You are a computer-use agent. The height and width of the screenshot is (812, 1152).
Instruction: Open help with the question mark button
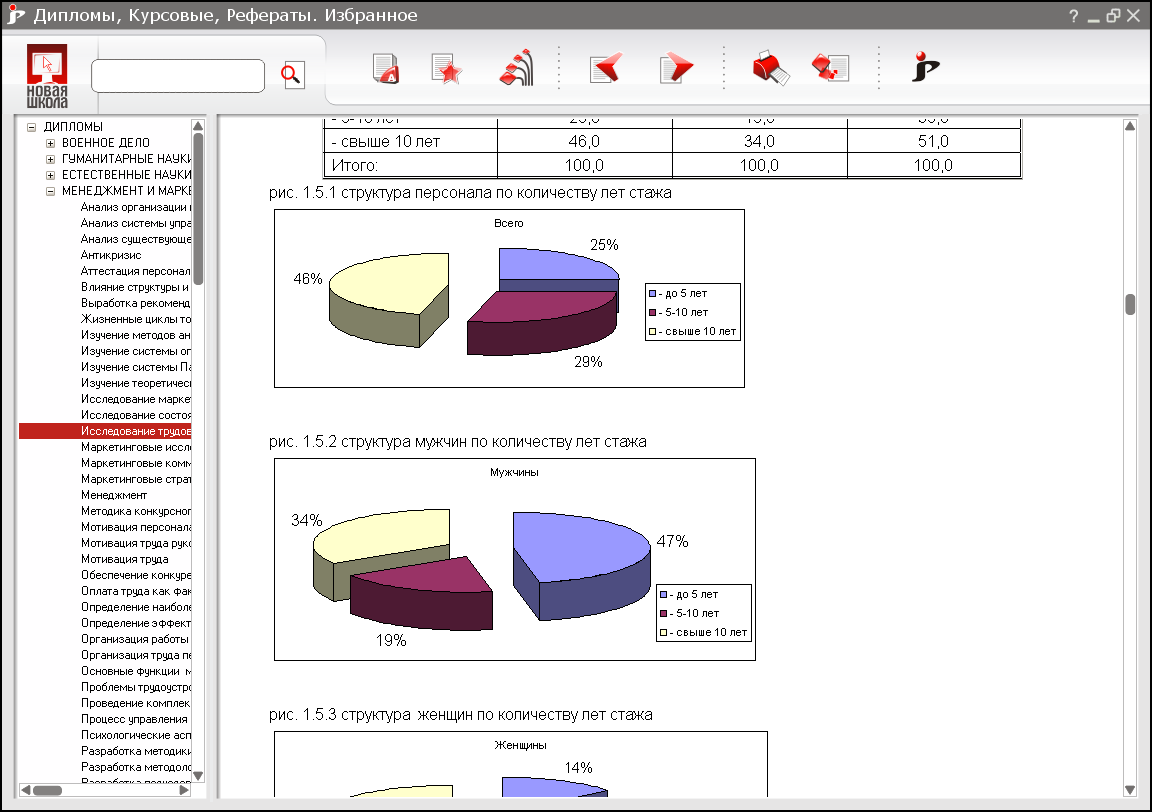coord(1073,16)
